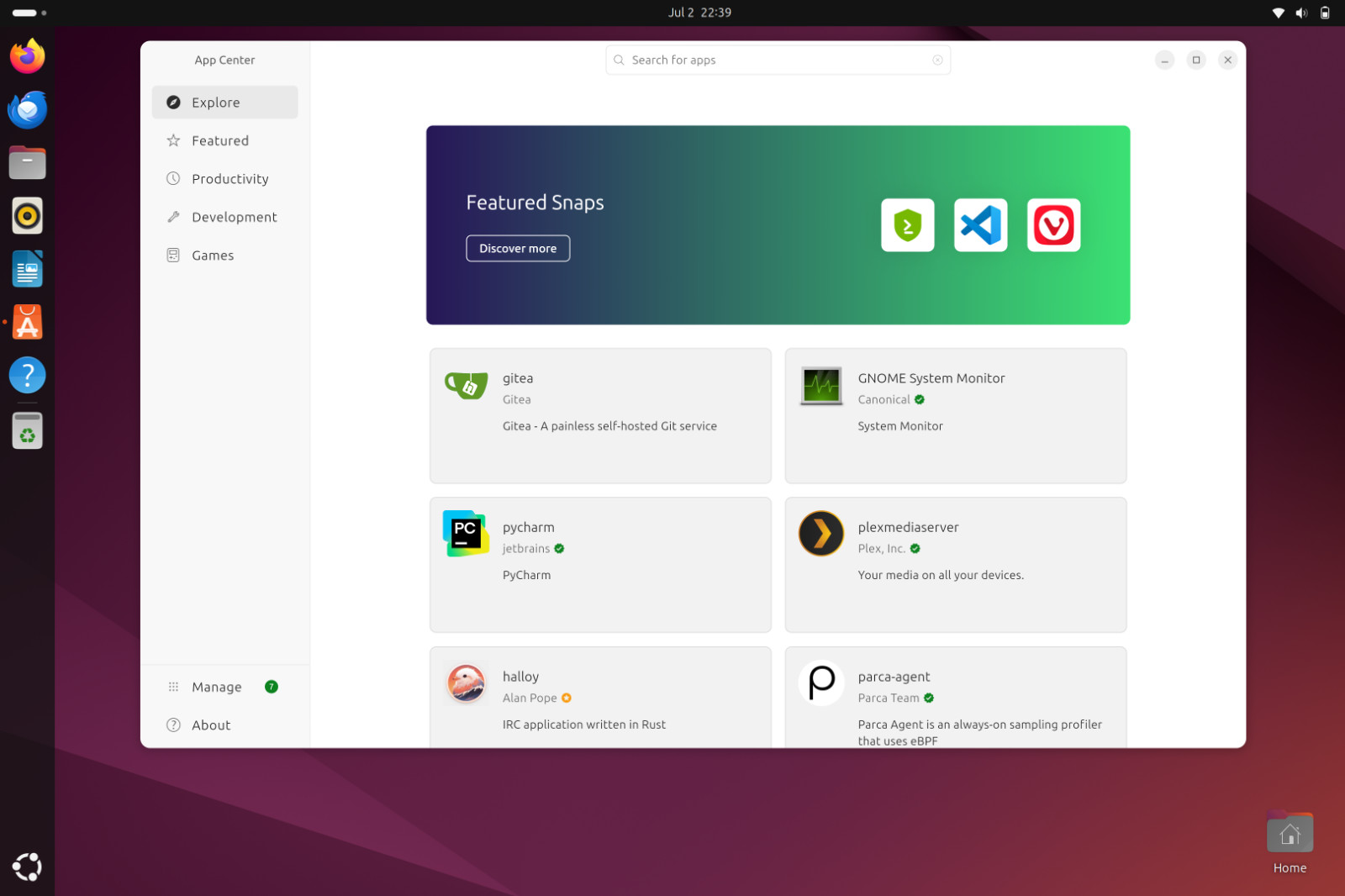
Task: Open the gitea app card
Action: pos(600,415)
